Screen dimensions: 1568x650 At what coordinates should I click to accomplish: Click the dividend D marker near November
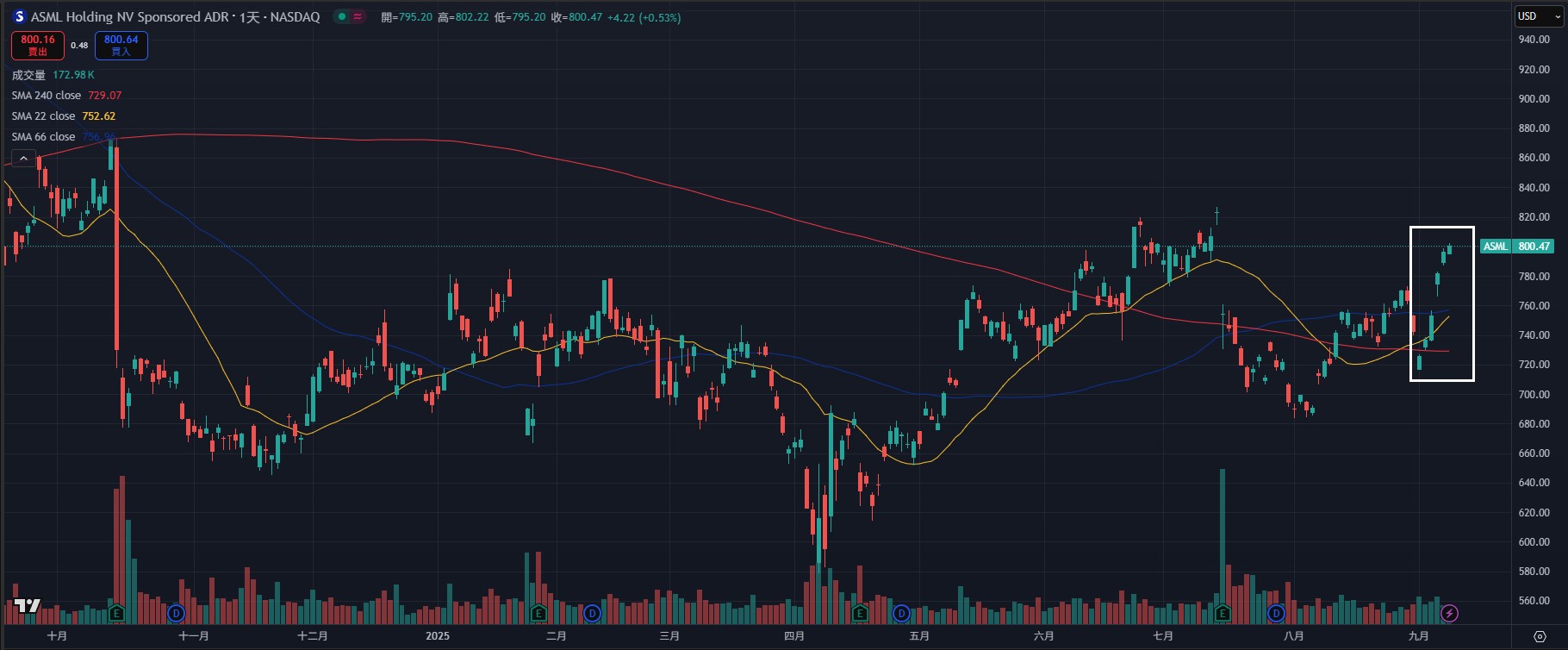[x=176, y=614]
